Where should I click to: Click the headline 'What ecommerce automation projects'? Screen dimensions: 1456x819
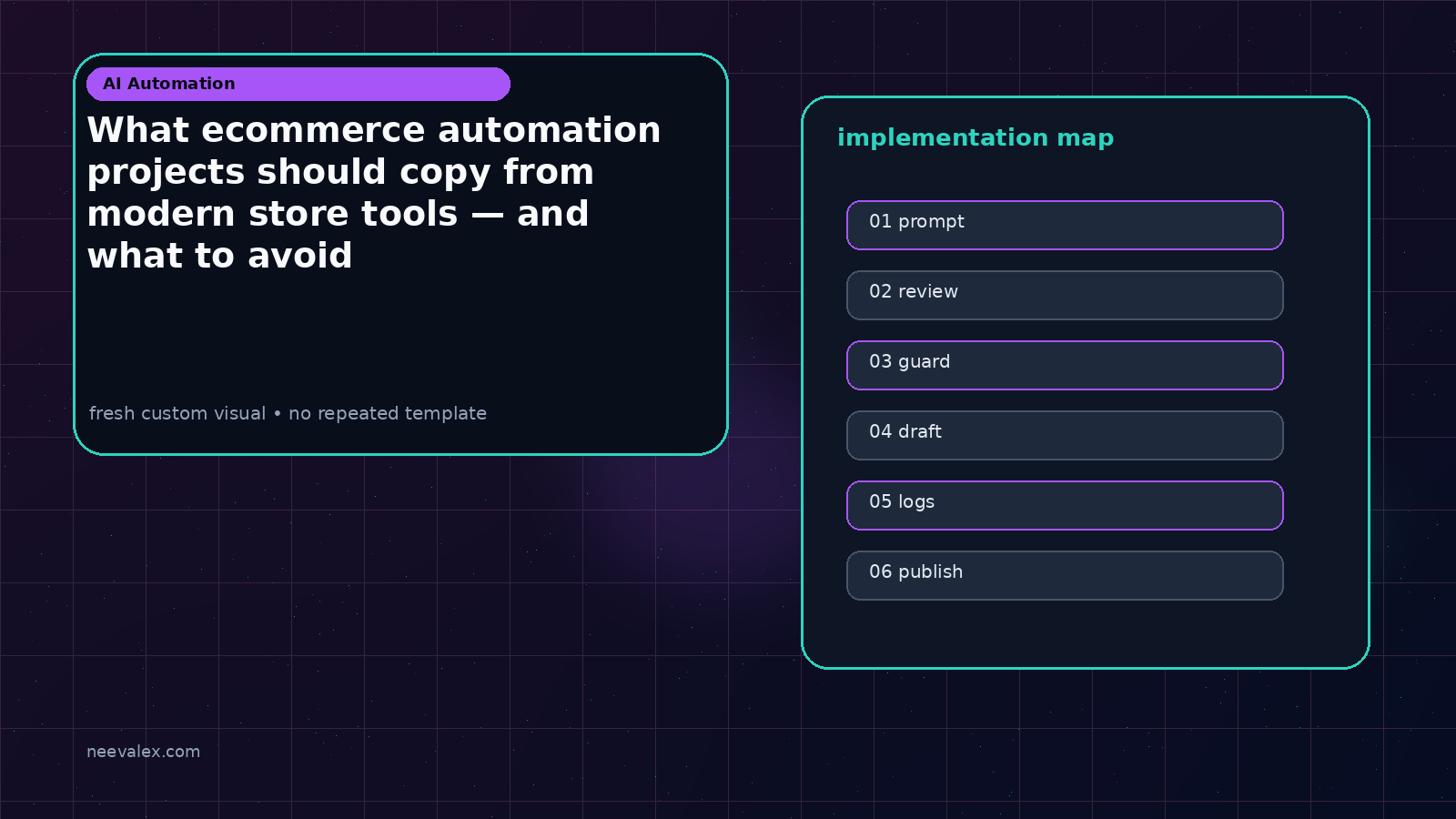coord(374,193)
